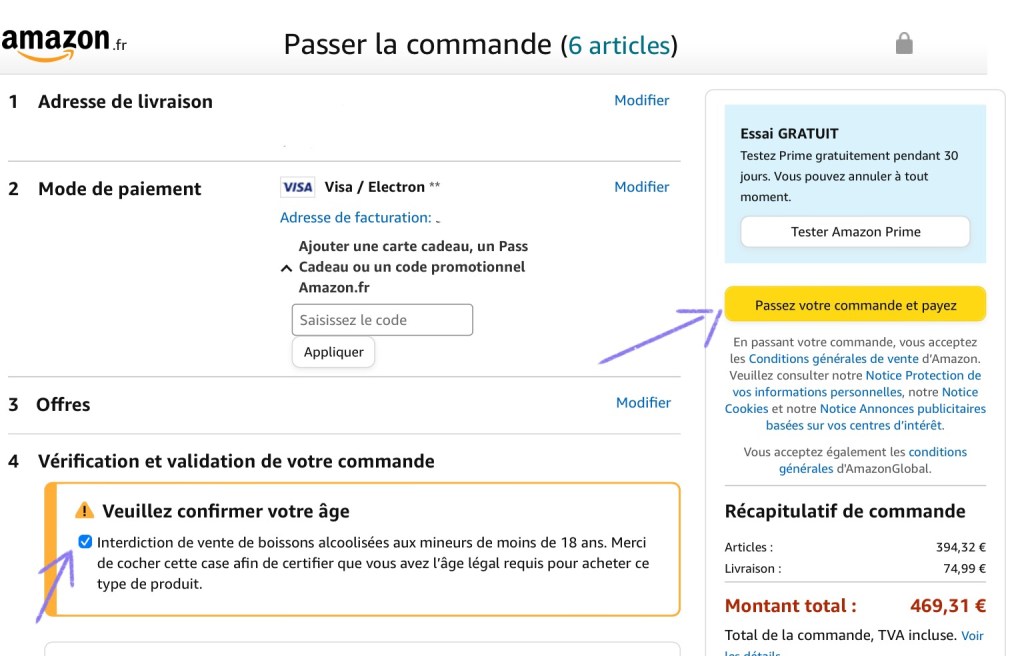This screenshot has width=1024, height=656.
Task: Click the '6 articles' link in the header
Action: point(619,45)
